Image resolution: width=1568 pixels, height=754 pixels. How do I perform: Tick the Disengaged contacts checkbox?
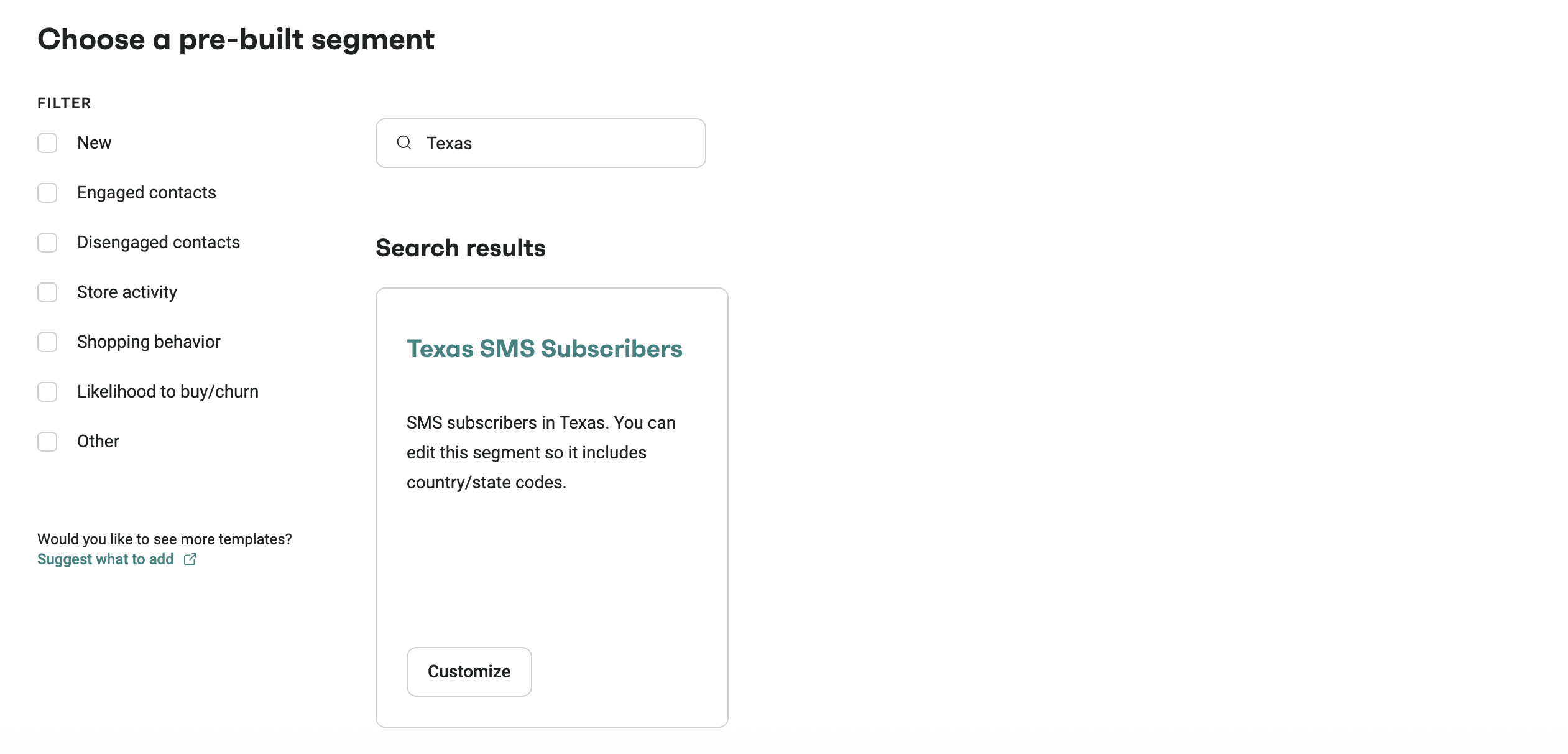coord(47,243)
